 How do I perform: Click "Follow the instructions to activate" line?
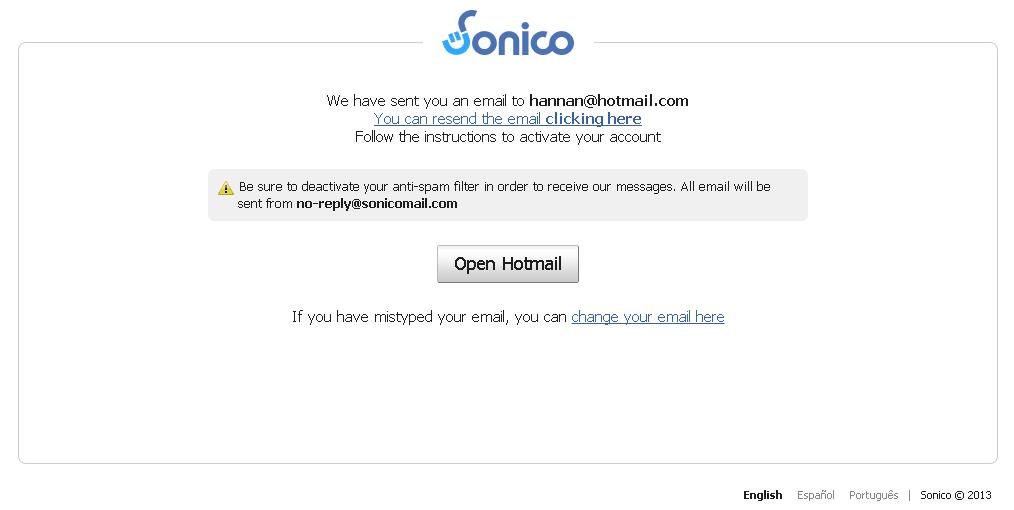pyautogui.click(x=507, y=137)
